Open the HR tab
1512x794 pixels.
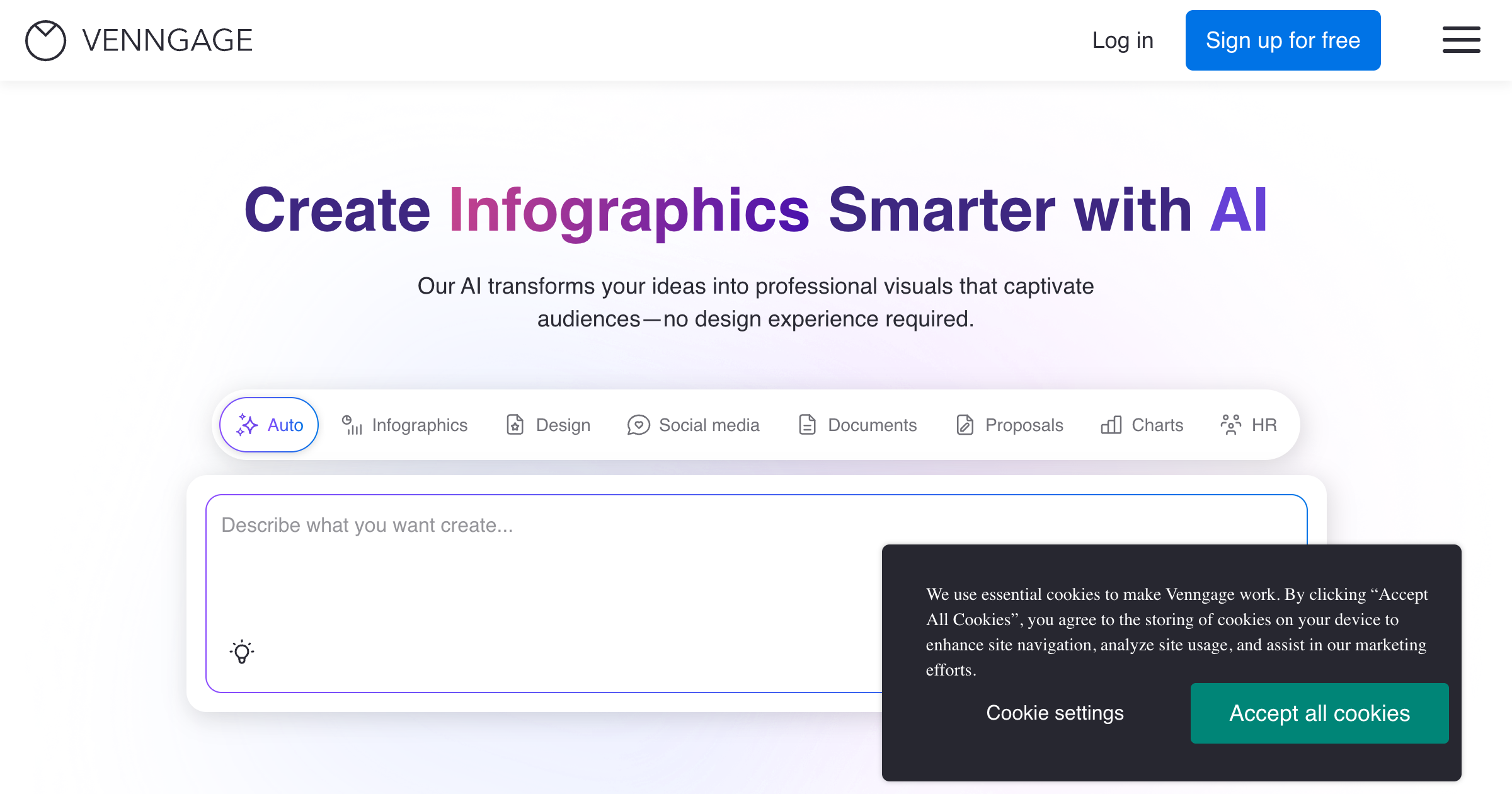[x=1249, y=425]
